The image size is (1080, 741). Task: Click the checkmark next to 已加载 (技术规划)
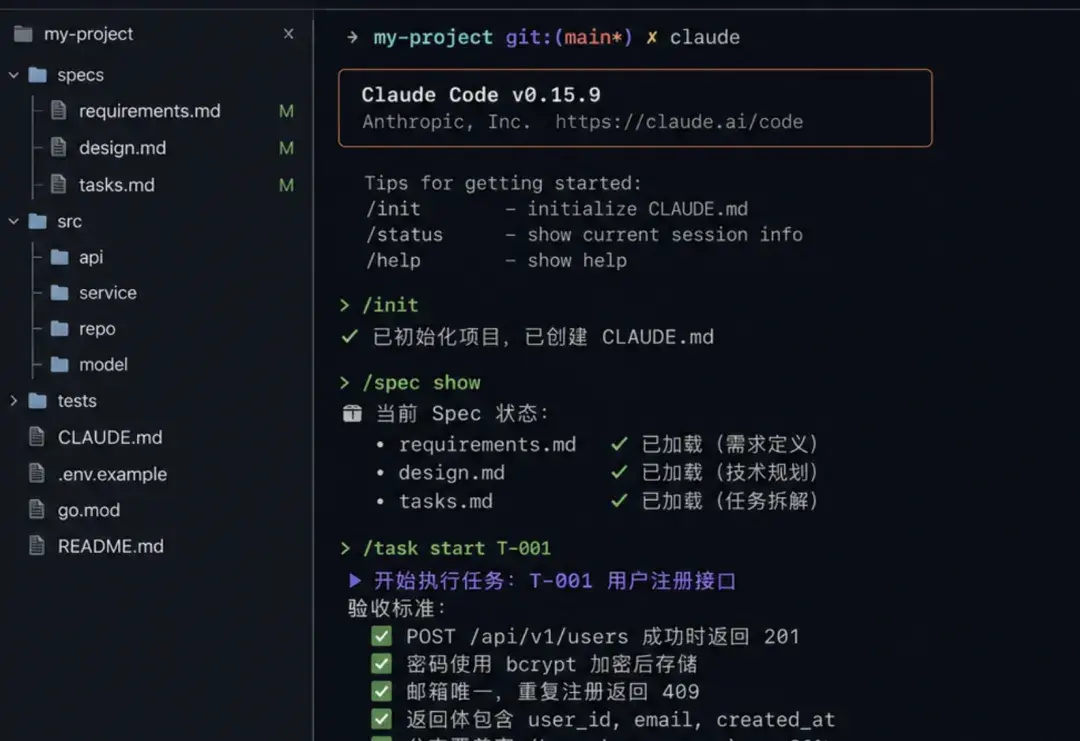pyautogui.click(x=619, y=472)
